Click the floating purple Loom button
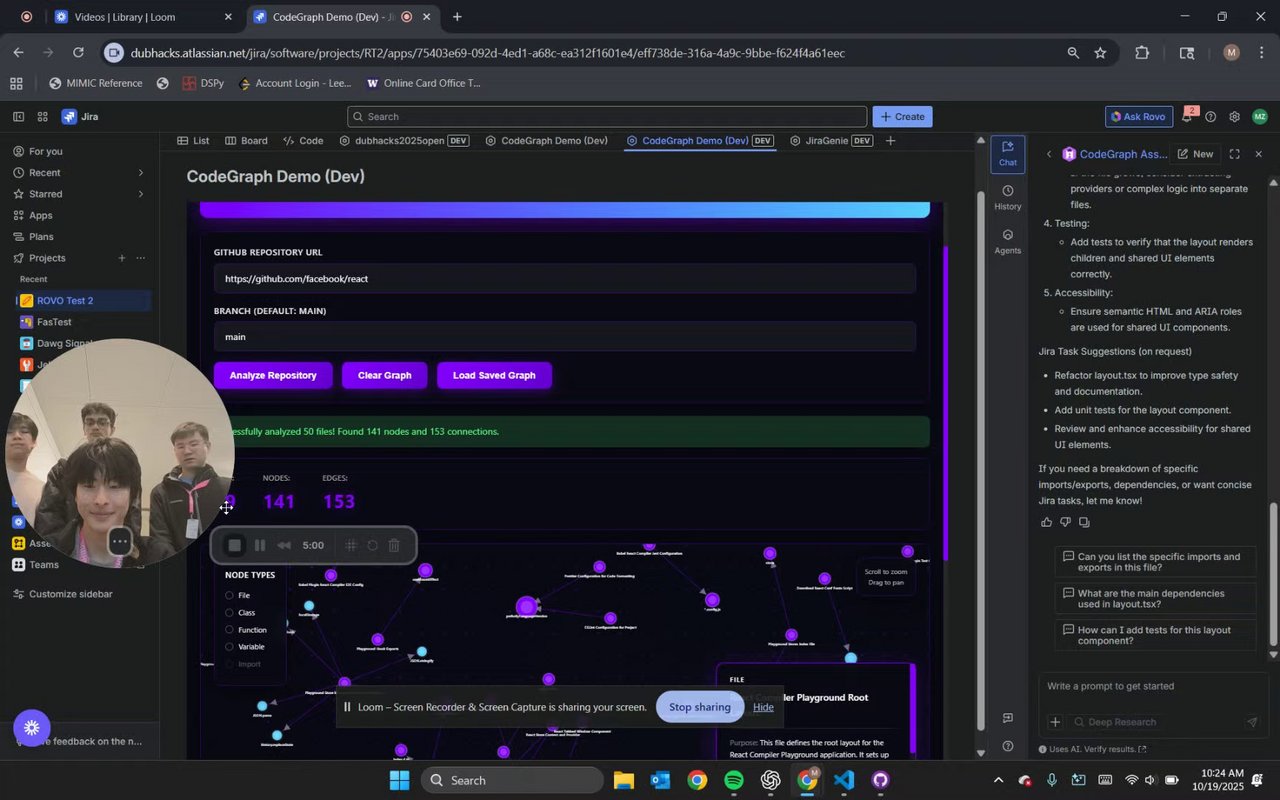The width and height of the screenshot is (1280, 800). pyautogui.click(x=32, y=728)
